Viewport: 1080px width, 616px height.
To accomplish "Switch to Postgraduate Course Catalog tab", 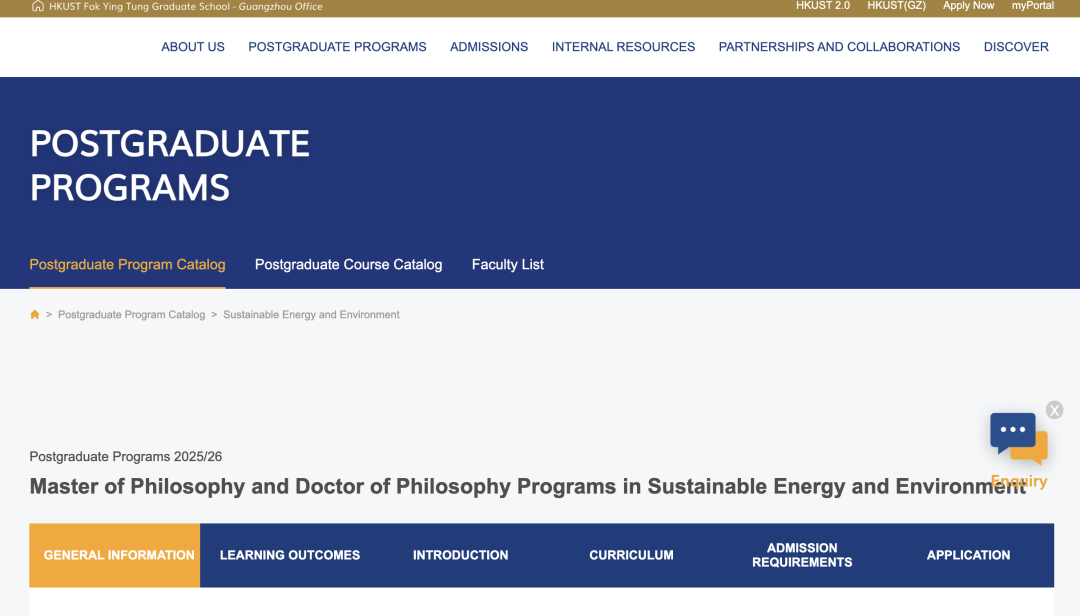I will click(349, 265).
